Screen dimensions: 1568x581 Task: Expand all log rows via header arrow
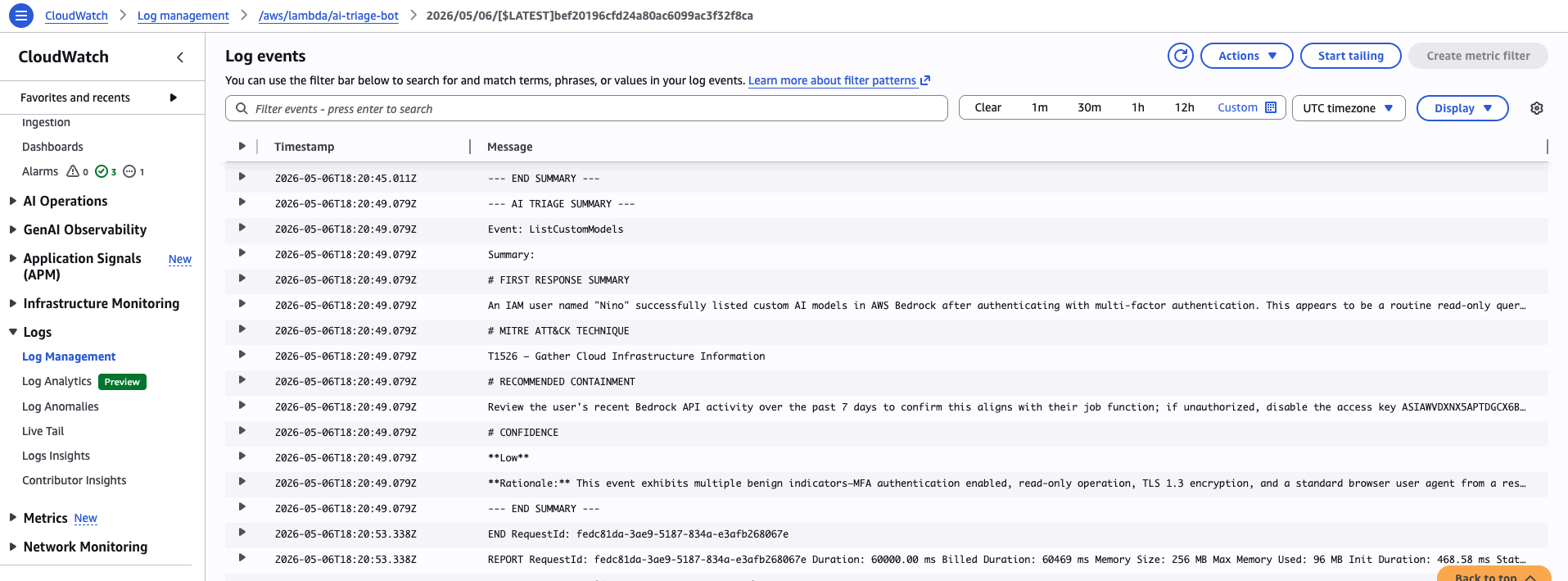click(x=242, y=146)
